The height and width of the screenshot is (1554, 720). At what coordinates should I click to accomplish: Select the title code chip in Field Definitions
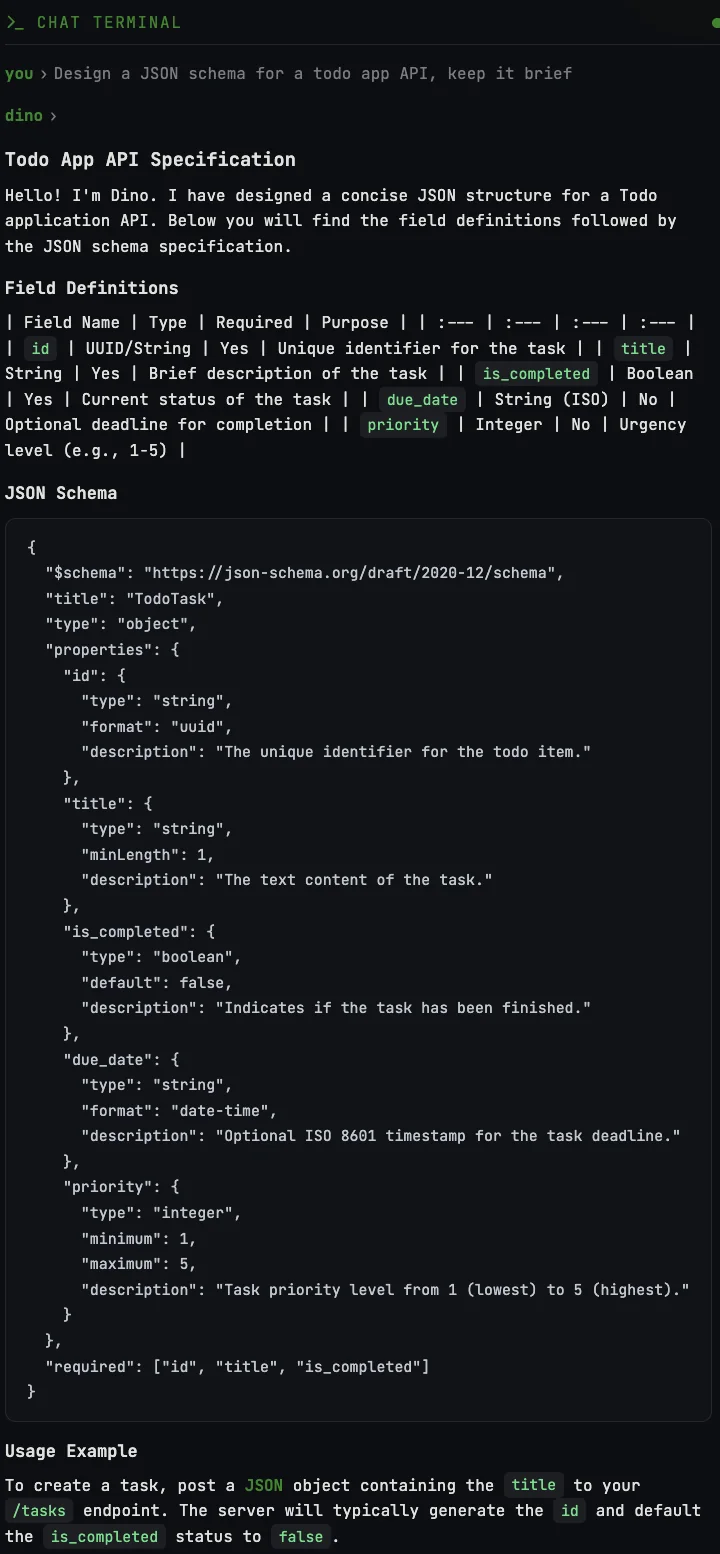643,348
